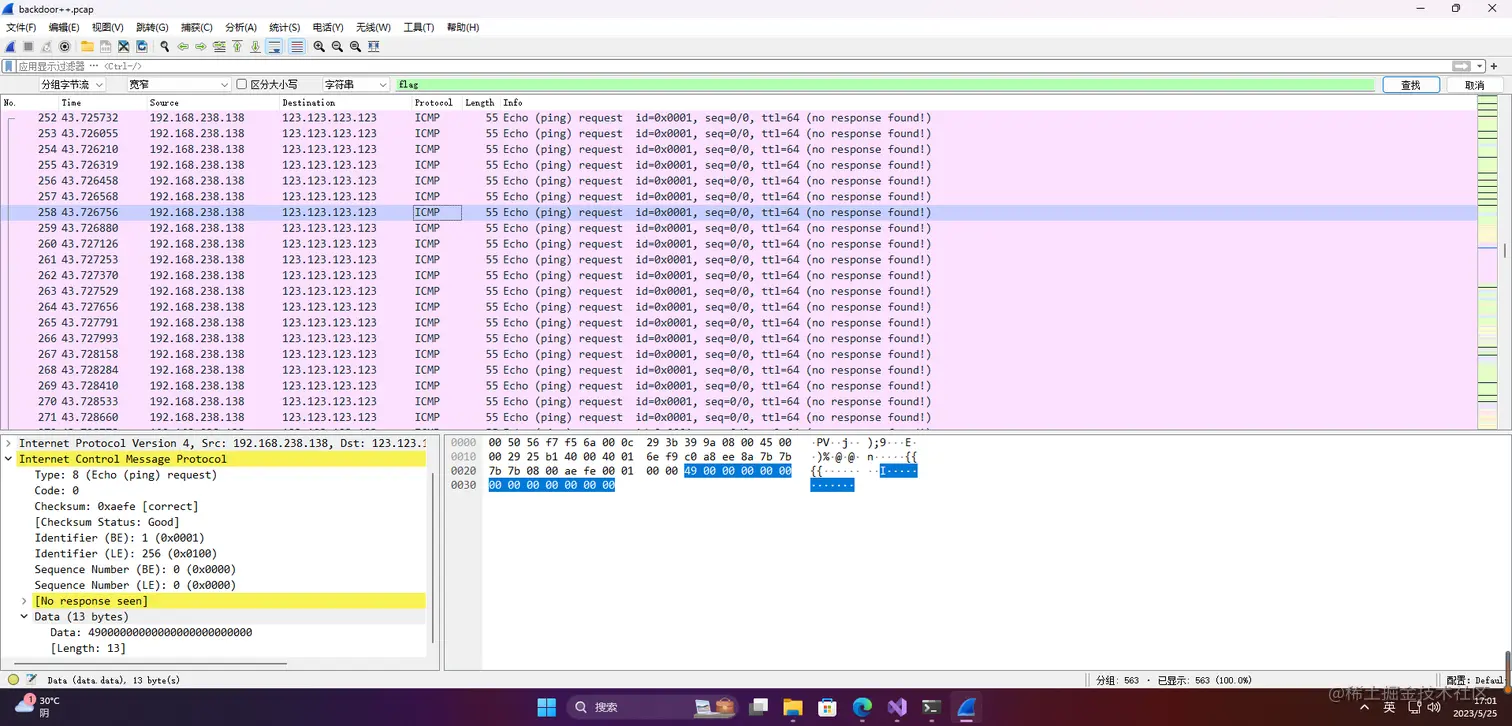Click the flag search text field
Viewport: 1512px width, 726px height.
pyautogui.click(x=884, y=85)
